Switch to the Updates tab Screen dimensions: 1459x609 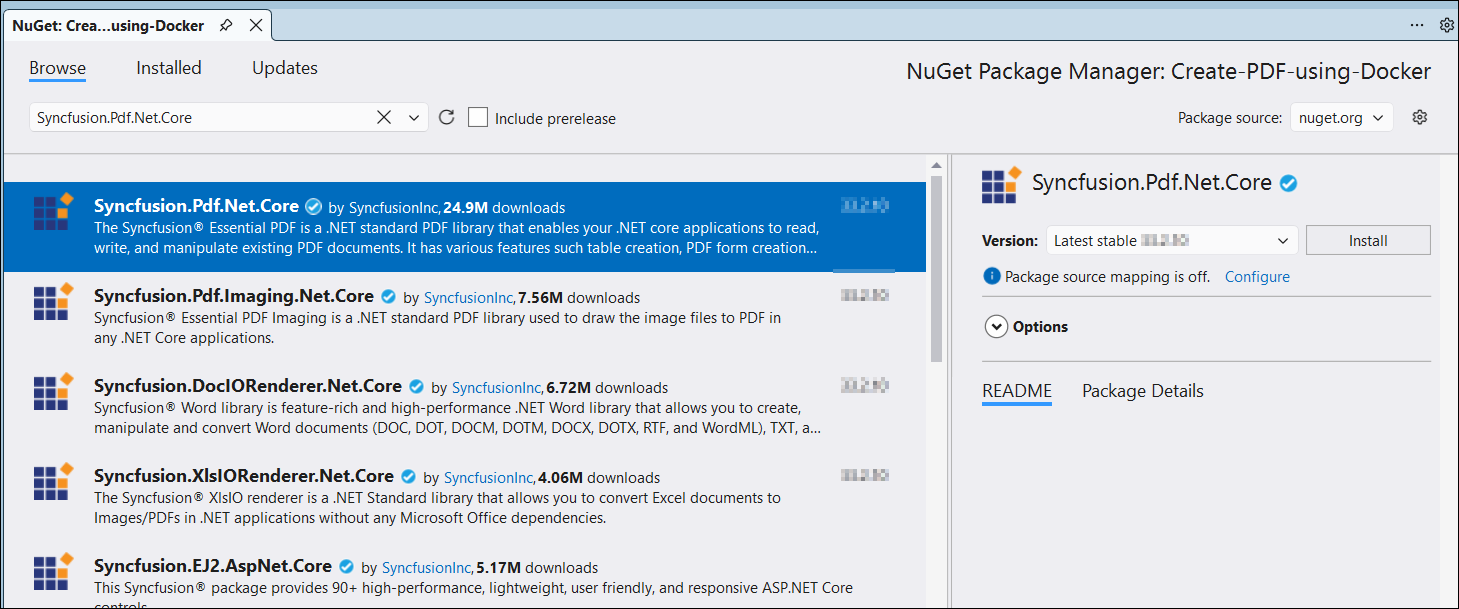click(x=285, y=68)
